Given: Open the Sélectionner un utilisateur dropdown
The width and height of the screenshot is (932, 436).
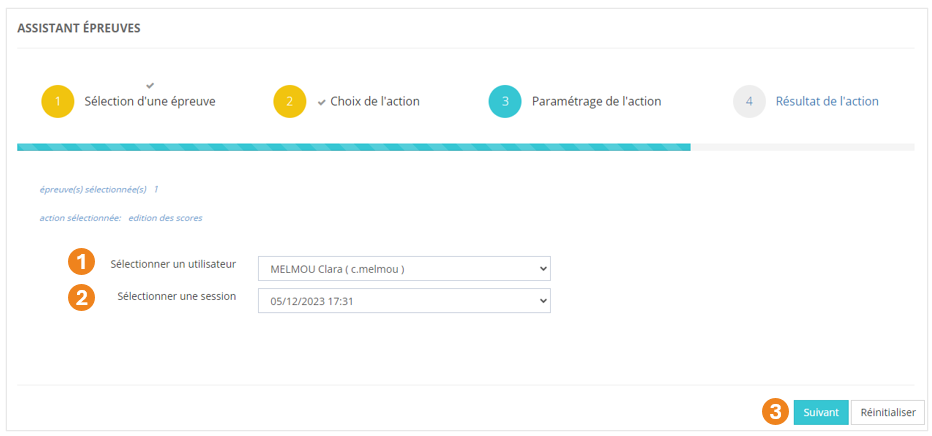Looking at the screenshot, I should (404, 269).
